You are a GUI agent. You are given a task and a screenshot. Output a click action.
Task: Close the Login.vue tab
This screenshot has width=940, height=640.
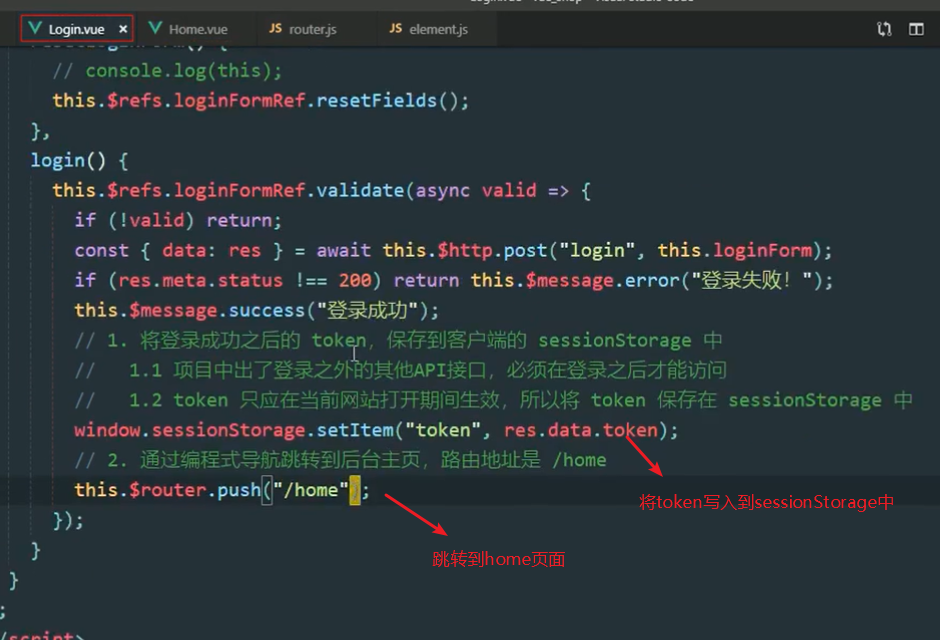pyautogui.click(x=123, y=29)
